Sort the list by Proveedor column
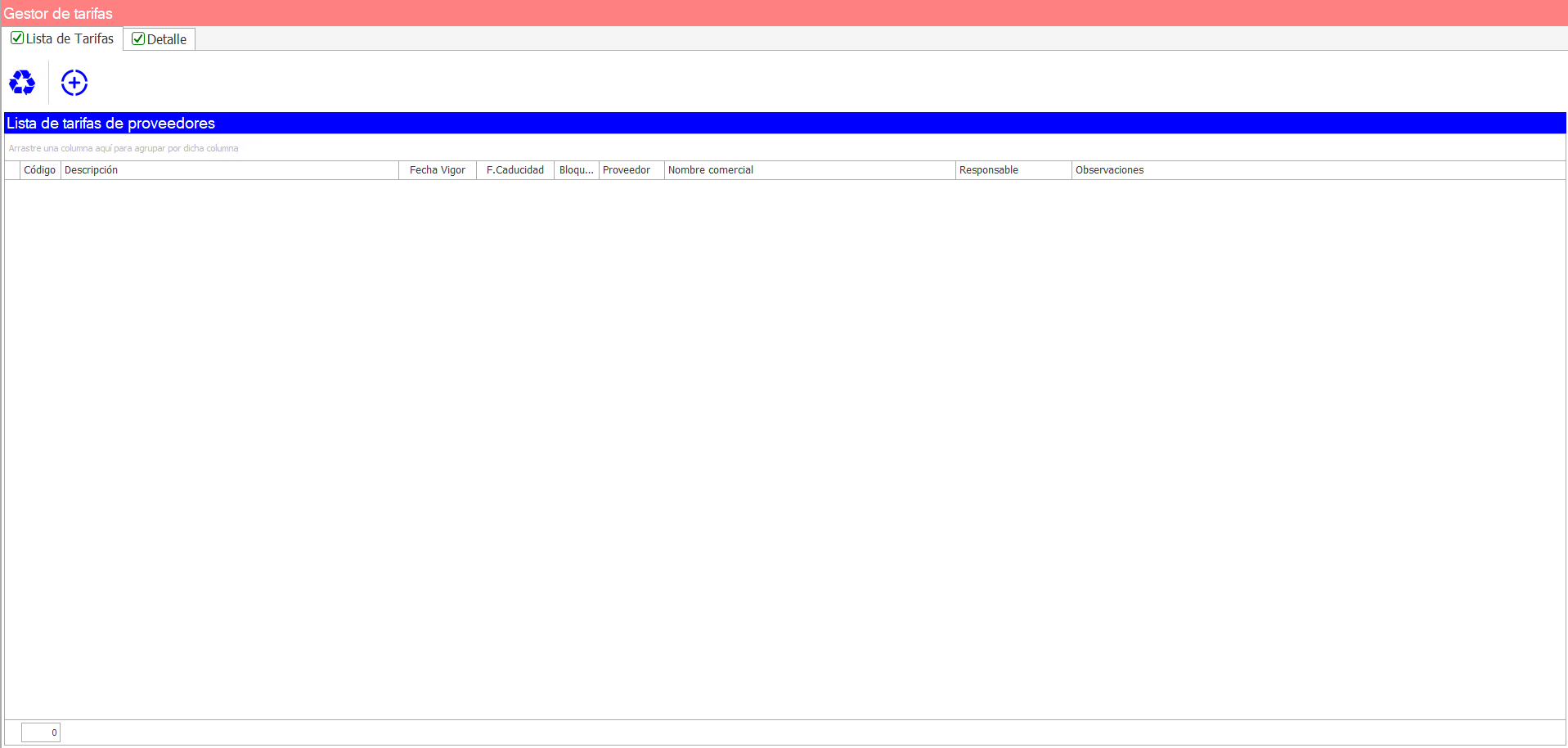Screen dimensions: 1568x748 tap(631, 170)
